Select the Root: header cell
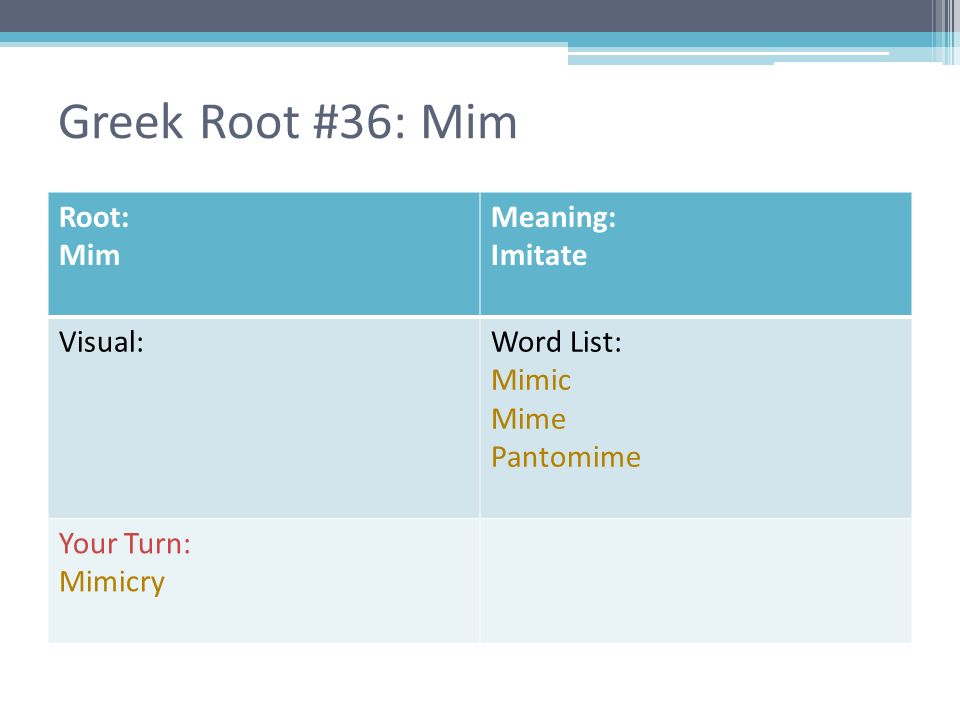960x720 pixels. pos(264,254)
